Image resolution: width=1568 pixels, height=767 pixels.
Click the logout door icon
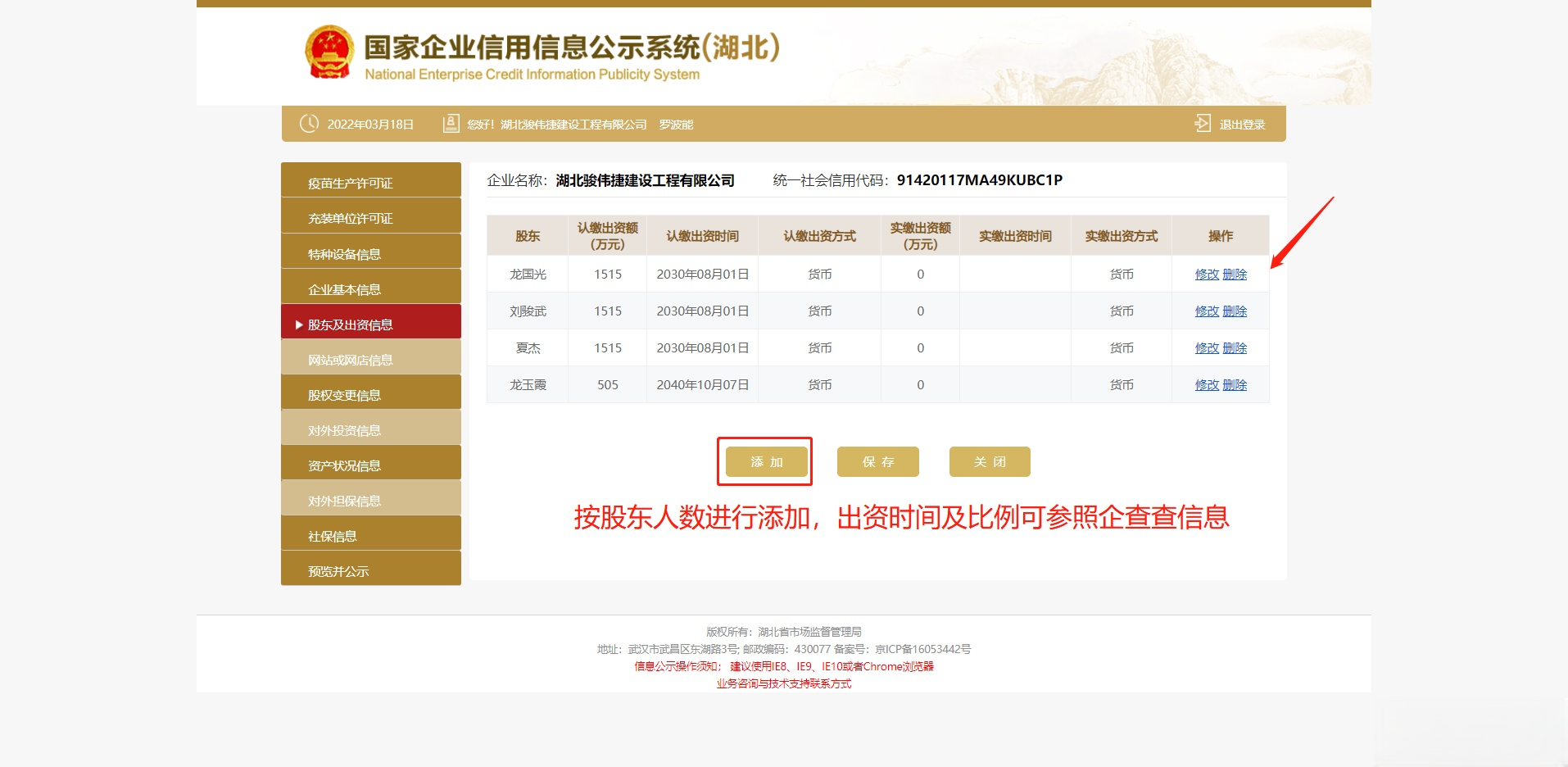(x=1202, y=124)
